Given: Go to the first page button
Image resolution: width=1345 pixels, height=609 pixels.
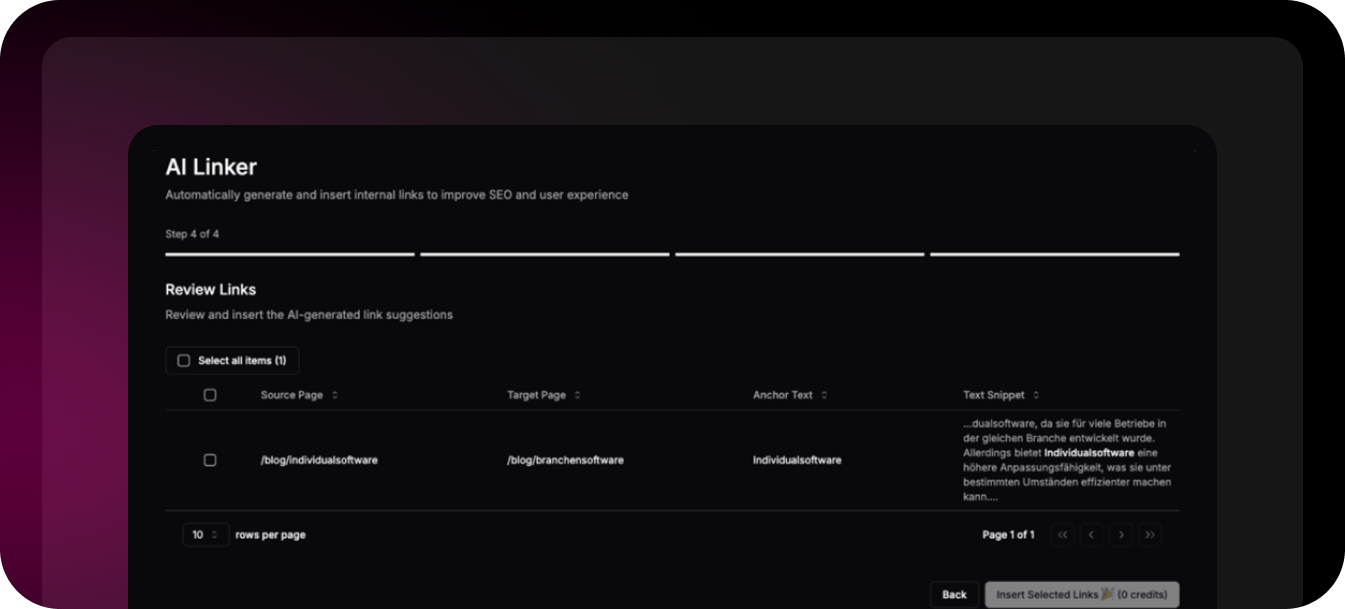Looking at the screenshot, I should coord(1063,535).
